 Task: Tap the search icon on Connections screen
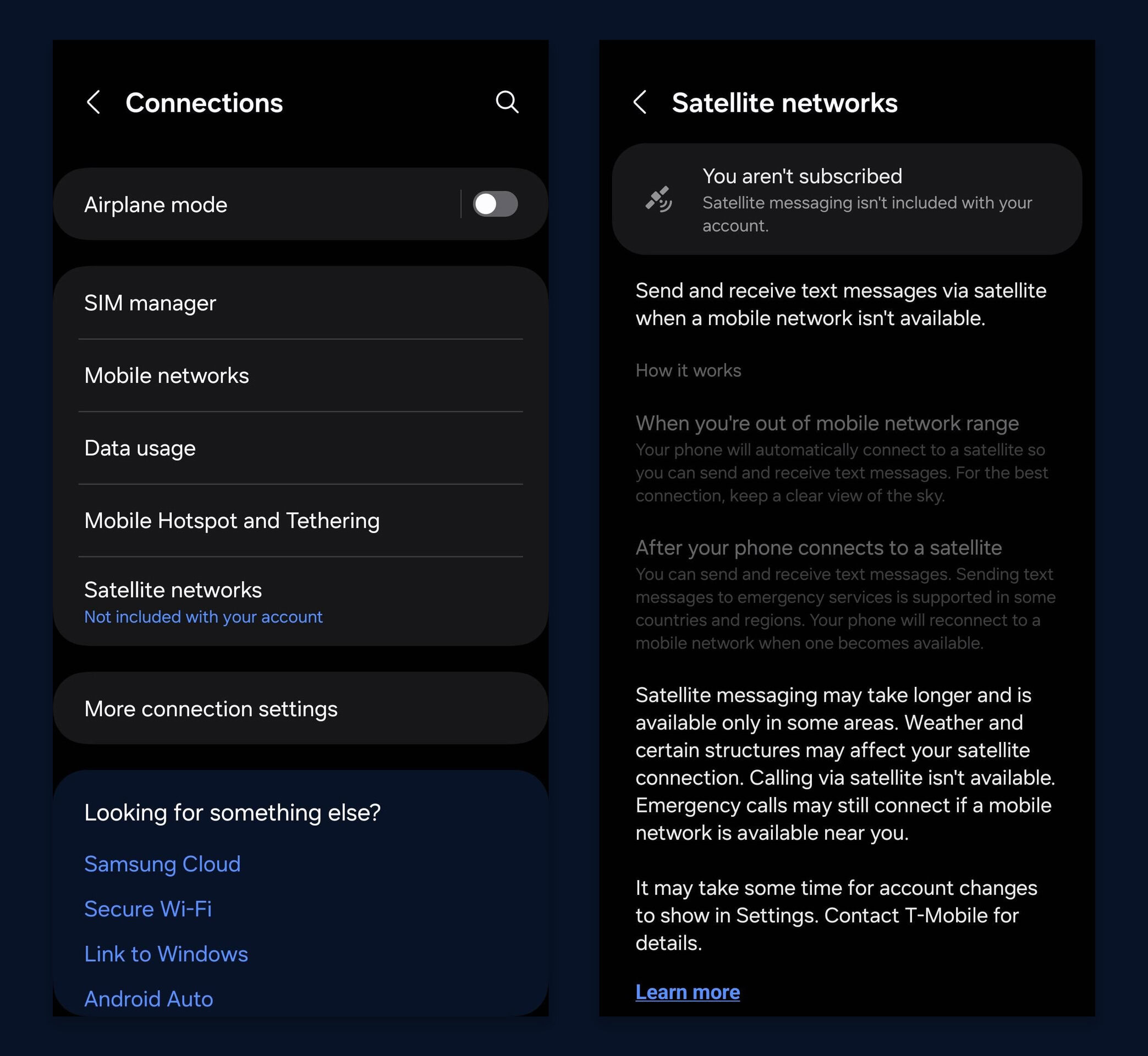(x=510, y=102)
